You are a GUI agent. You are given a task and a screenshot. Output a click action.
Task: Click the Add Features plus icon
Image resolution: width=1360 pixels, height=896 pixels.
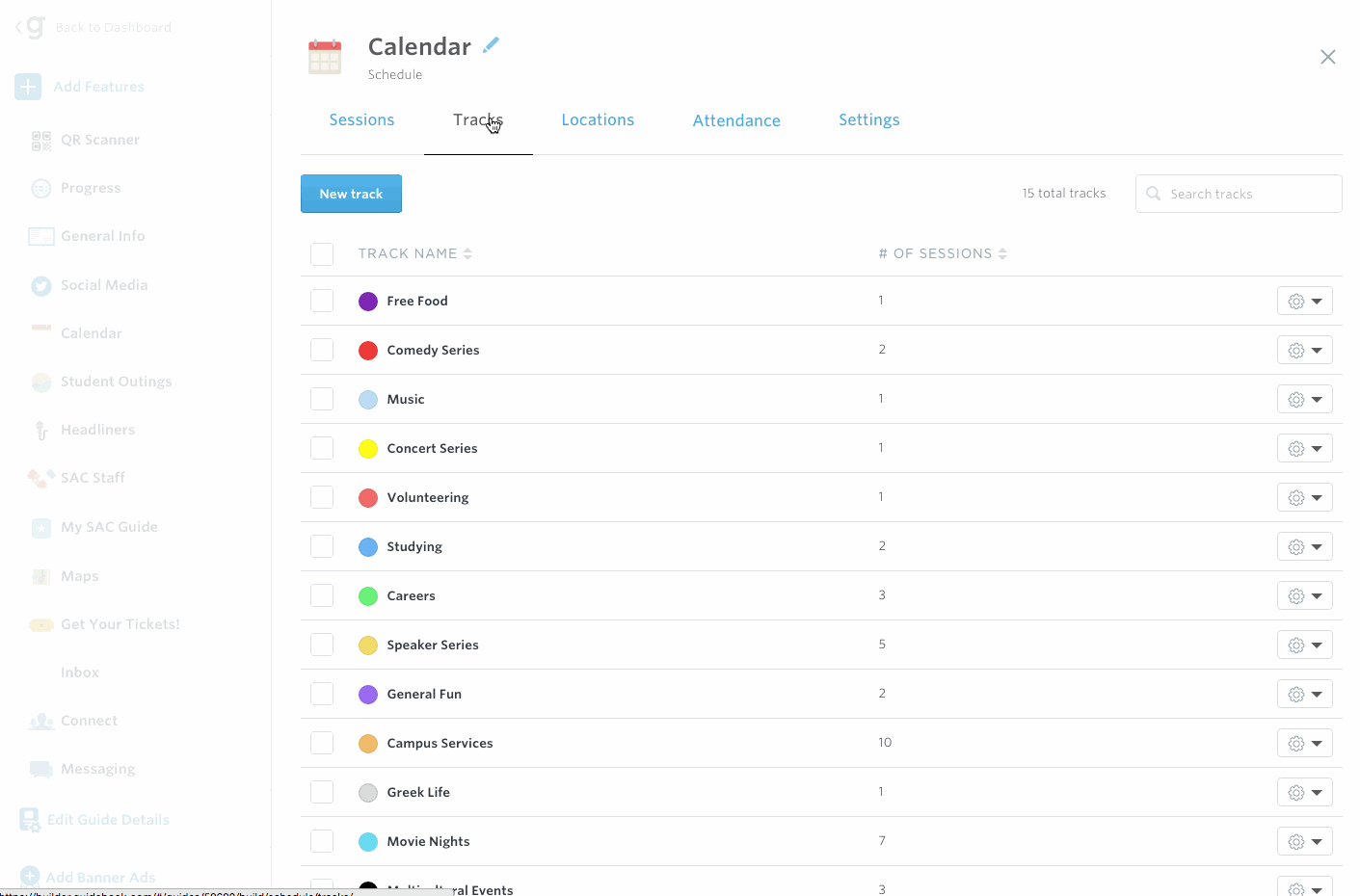click(28, 87)
